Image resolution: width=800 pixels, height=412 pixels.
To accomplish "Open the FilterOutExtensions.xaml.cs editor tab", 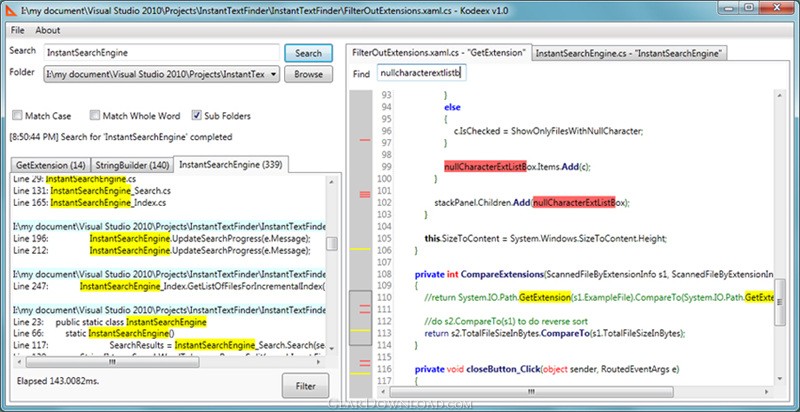I will pyautogui.click(x=439, y=53).
